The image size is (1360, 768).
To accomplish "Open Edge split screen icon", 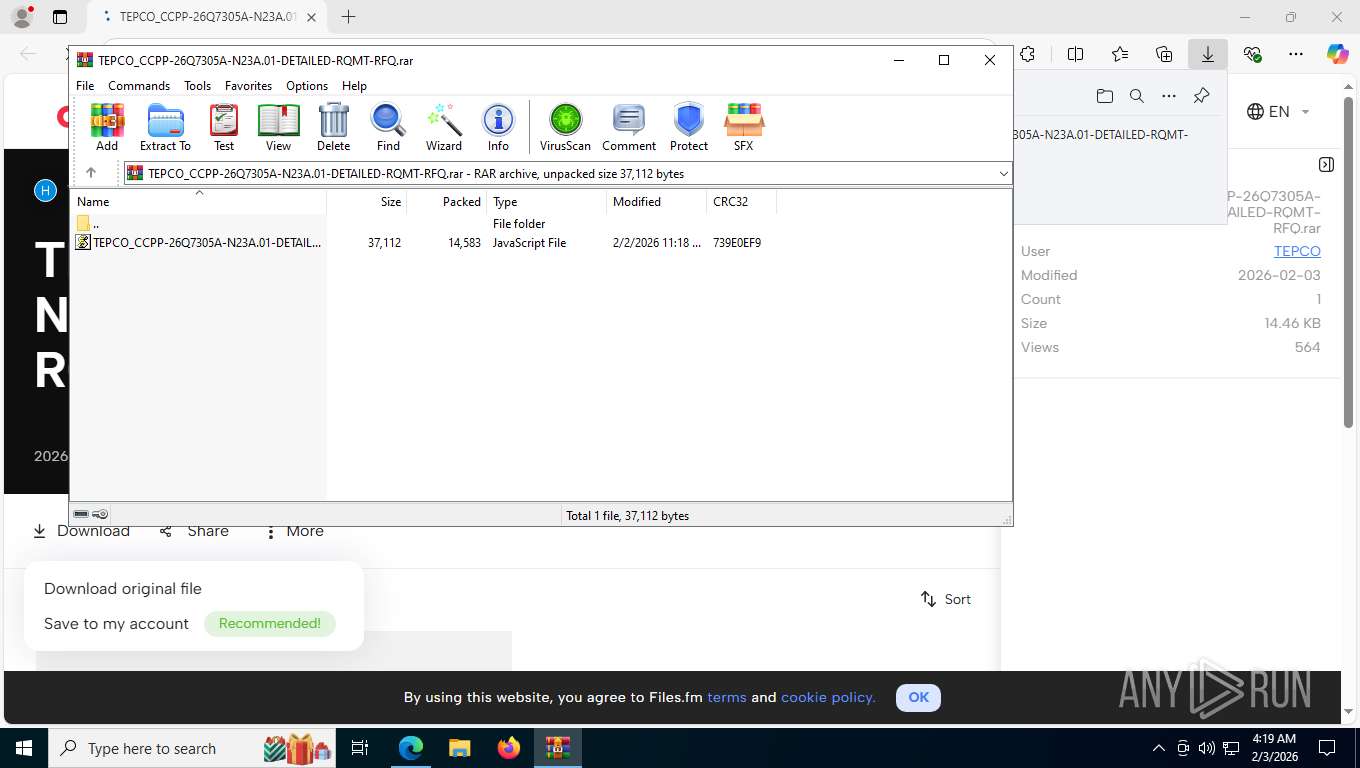I will 1076,54.
